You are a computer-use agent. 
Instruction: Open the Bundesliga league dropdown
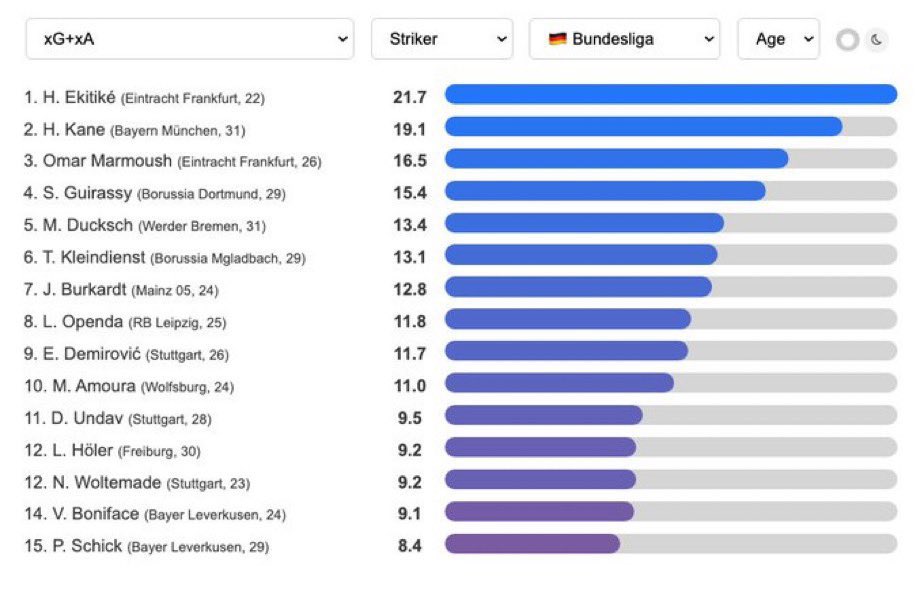[625, 39]
